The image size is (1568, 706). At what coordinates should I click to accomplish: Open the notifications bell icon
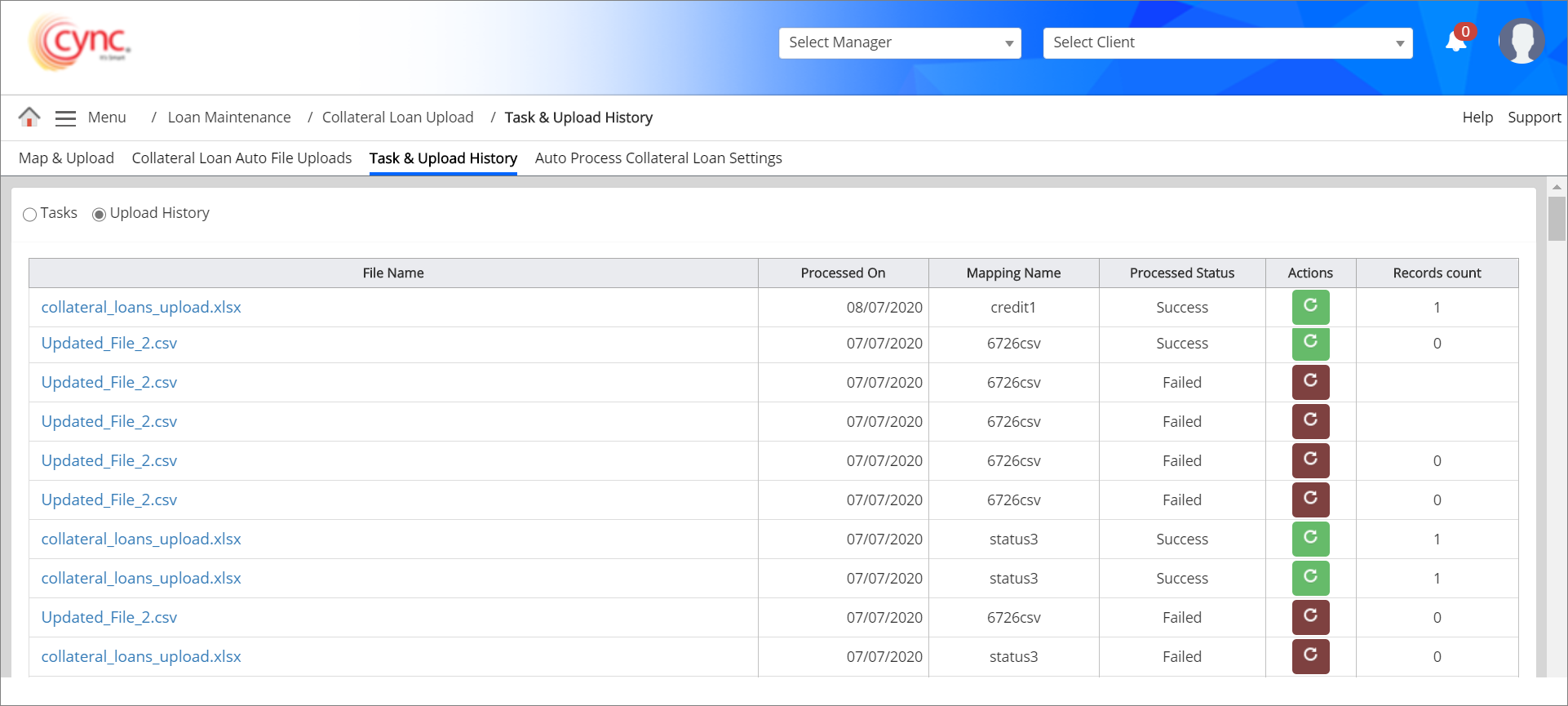[x=1456, y=41]
